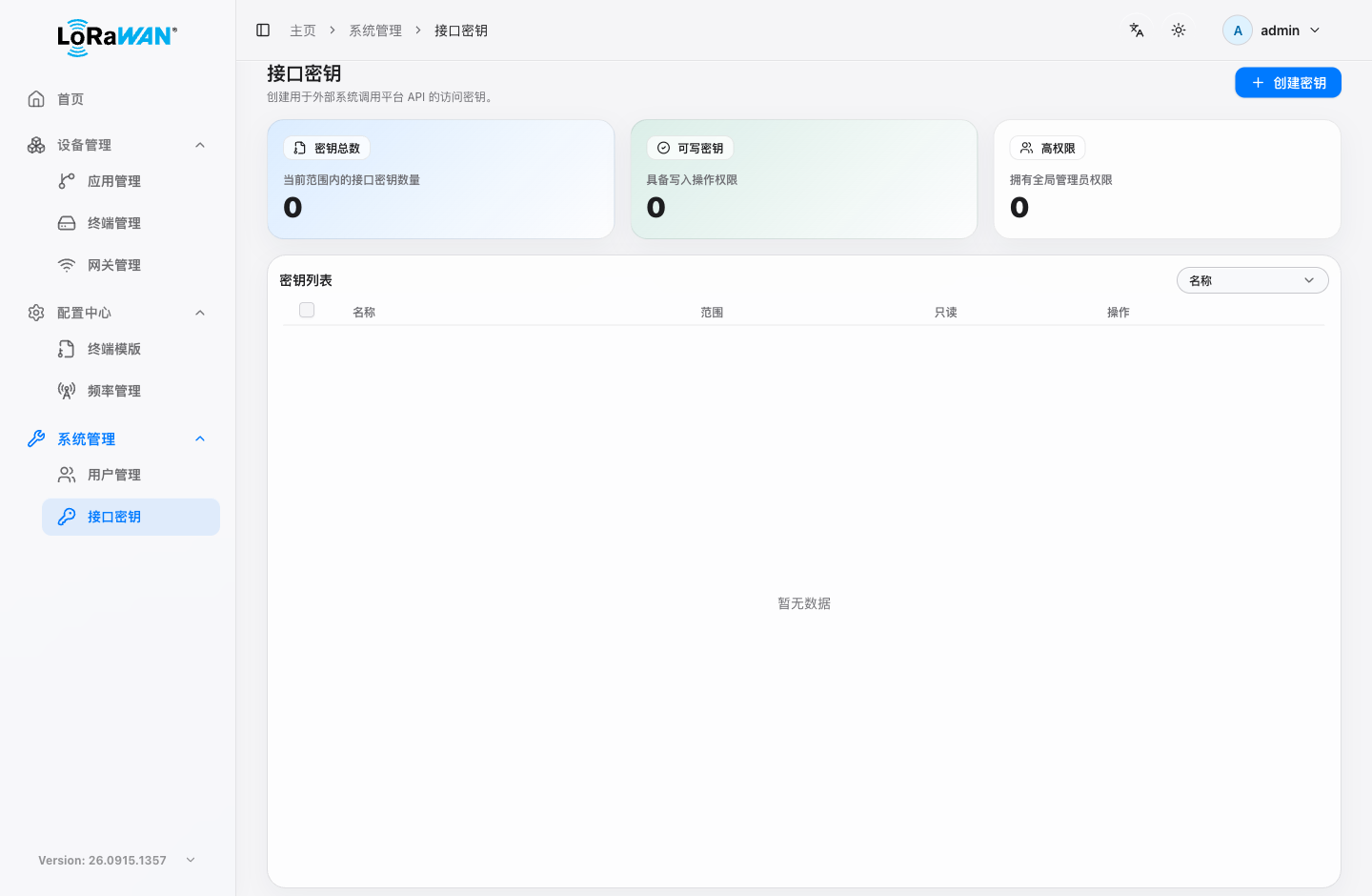Click the 密钥列表 table title
Screen dimensions: 1372x896
click(x=306, y=280)
